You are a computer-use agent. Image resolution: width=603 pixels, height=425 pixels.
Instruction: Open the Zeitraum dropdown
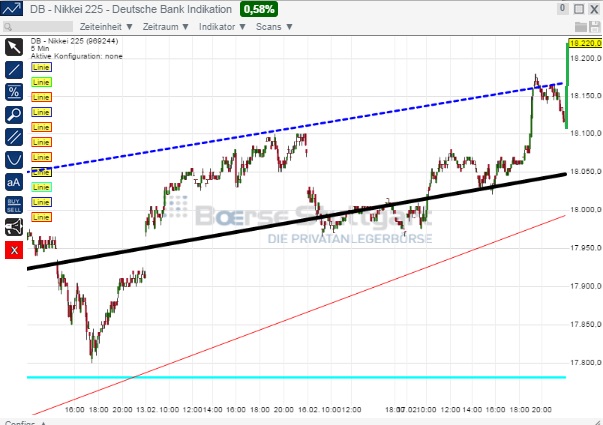click(166, 27)
